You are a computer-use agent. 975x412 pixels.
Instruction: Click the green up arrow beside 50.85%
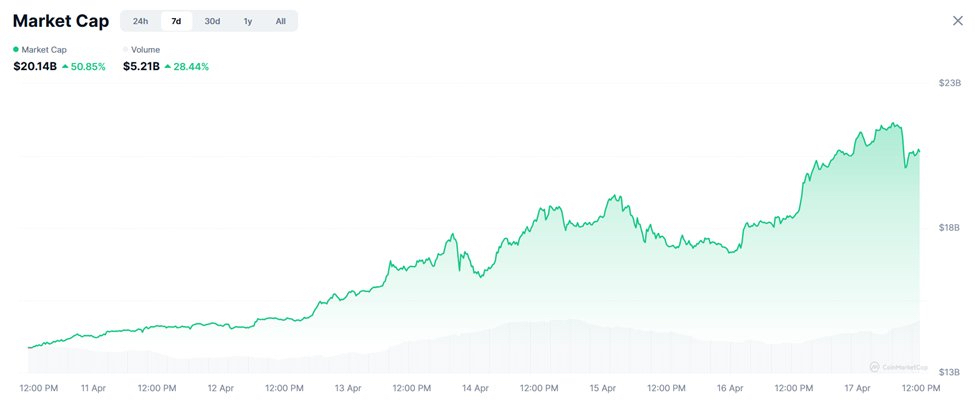[x=65, y=67]
